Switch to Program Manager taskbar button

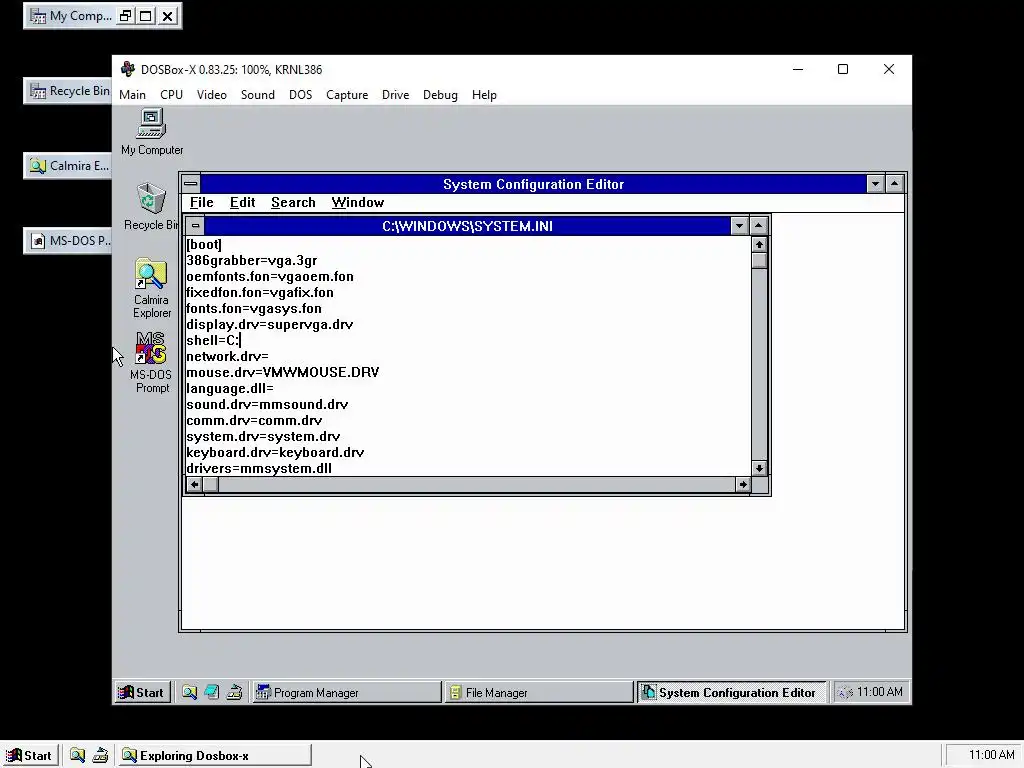tap(347, 692)
